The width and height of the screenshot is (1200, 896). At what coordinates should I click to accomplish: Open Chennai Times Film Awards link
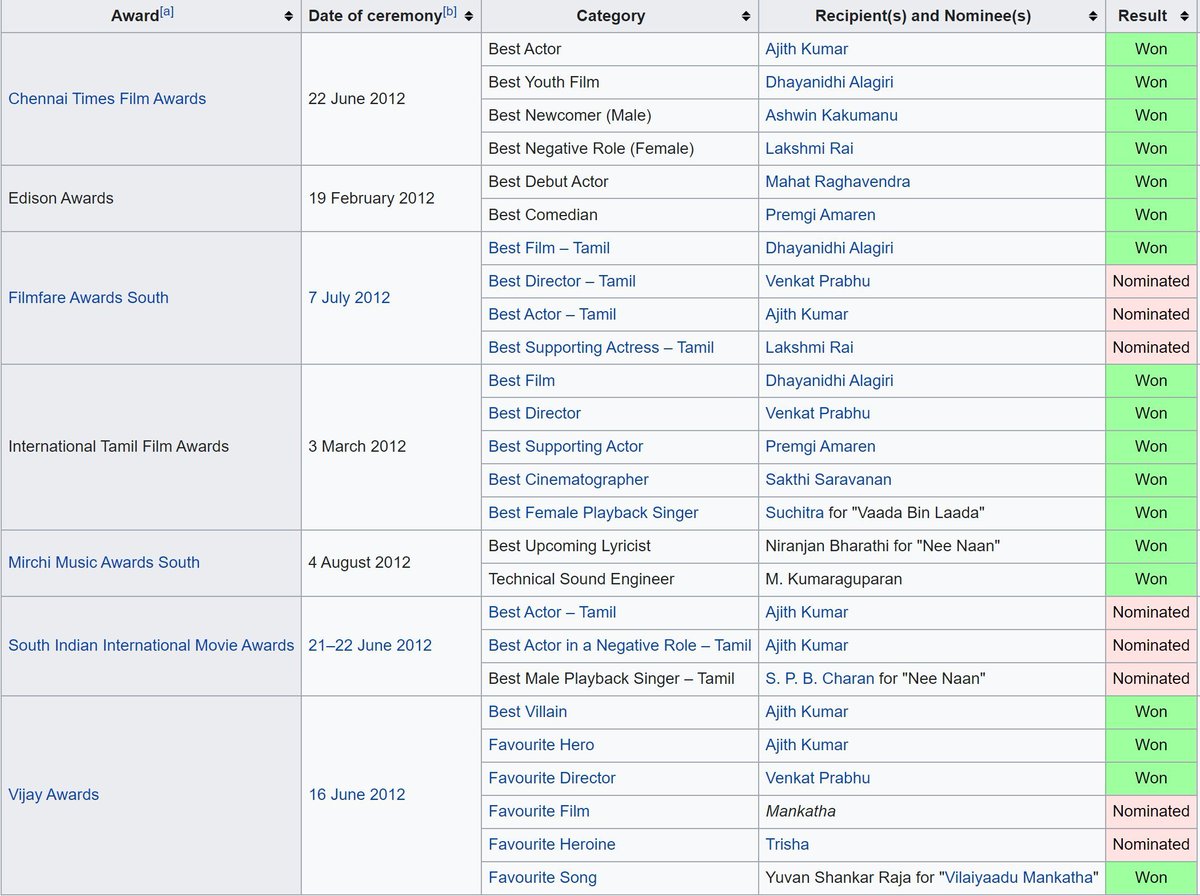(107, 98)
